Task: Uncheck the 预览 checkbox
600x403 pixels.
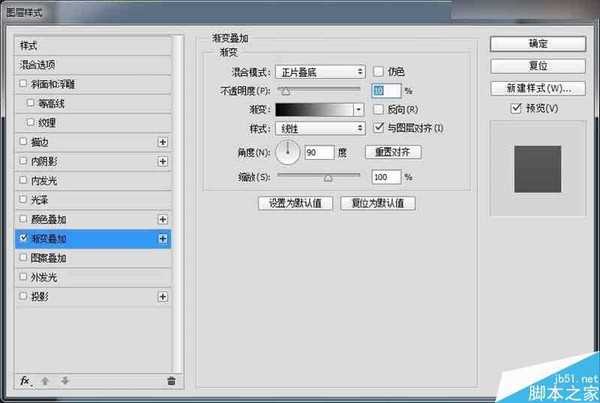Action: [517, 108]
